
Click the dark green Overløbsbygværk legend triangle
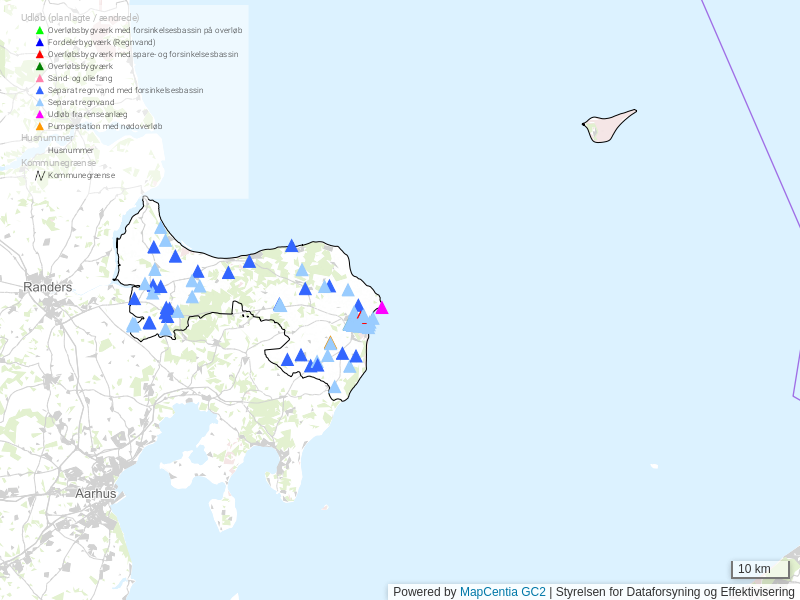(40, 66)
